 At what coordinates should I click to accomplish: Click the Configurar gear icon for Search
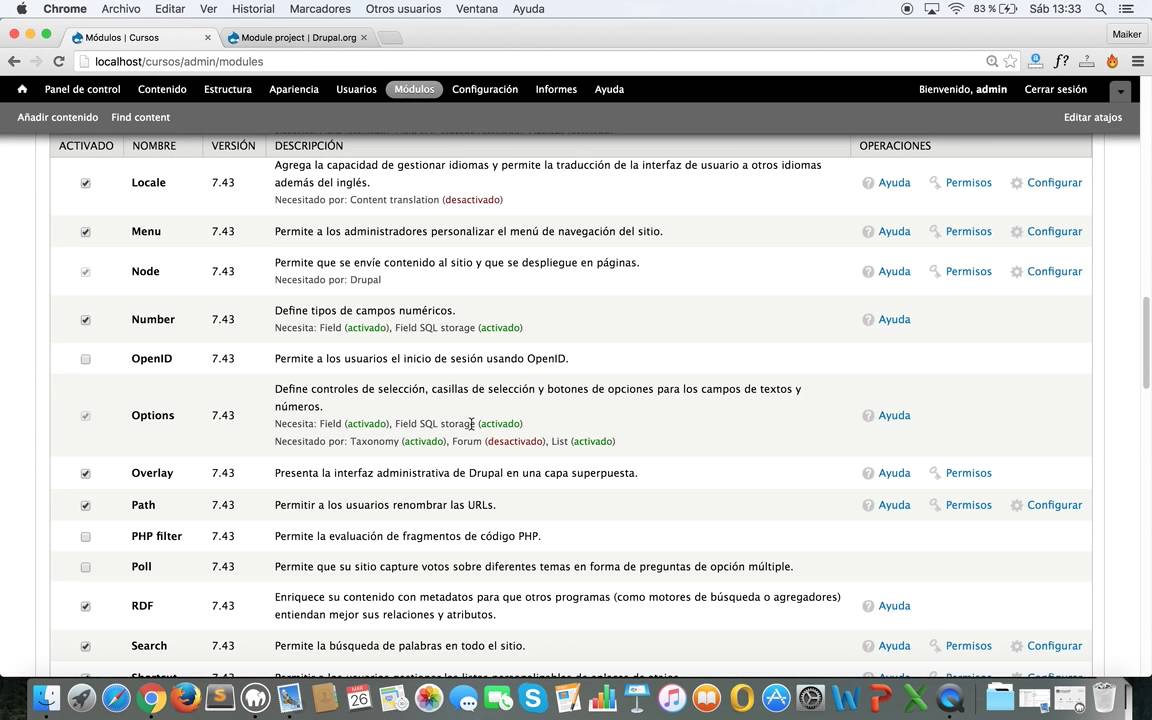coord(1016,647)
